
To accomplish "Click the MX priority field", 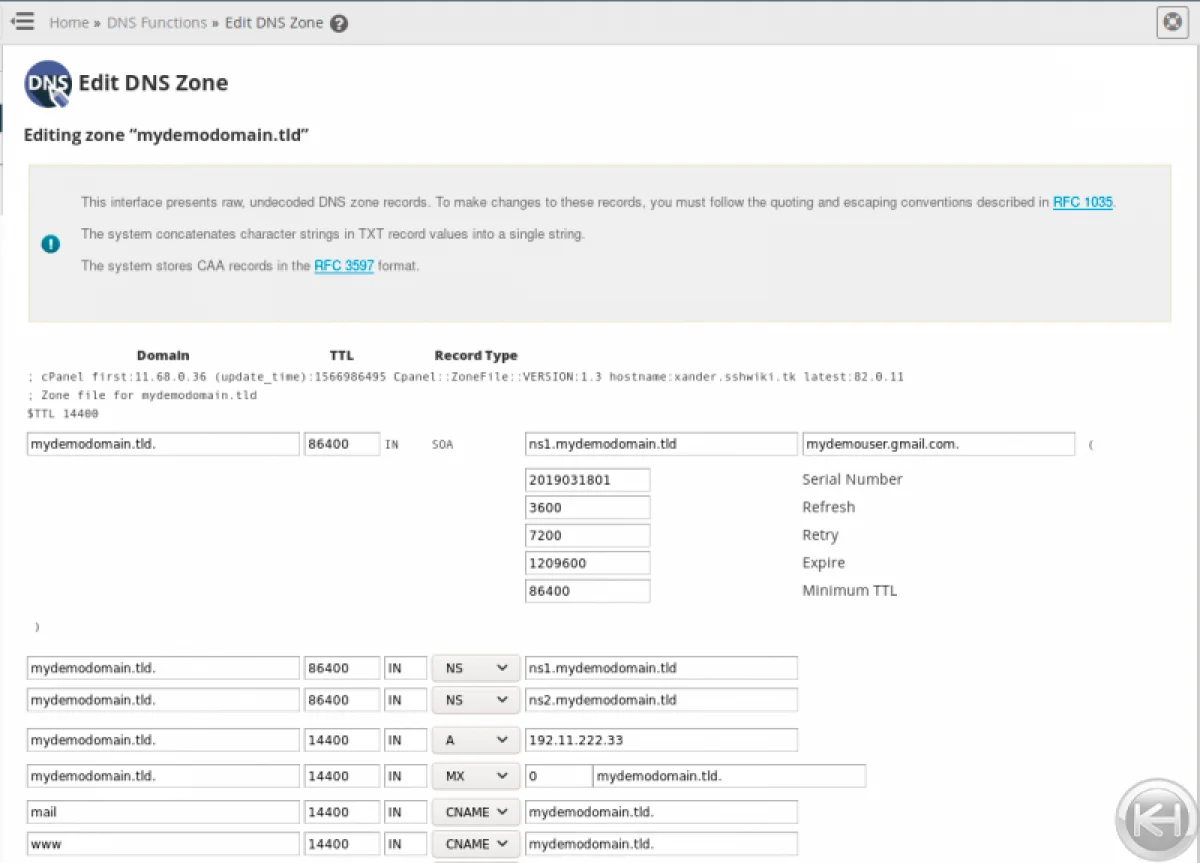I will (558, 776).
